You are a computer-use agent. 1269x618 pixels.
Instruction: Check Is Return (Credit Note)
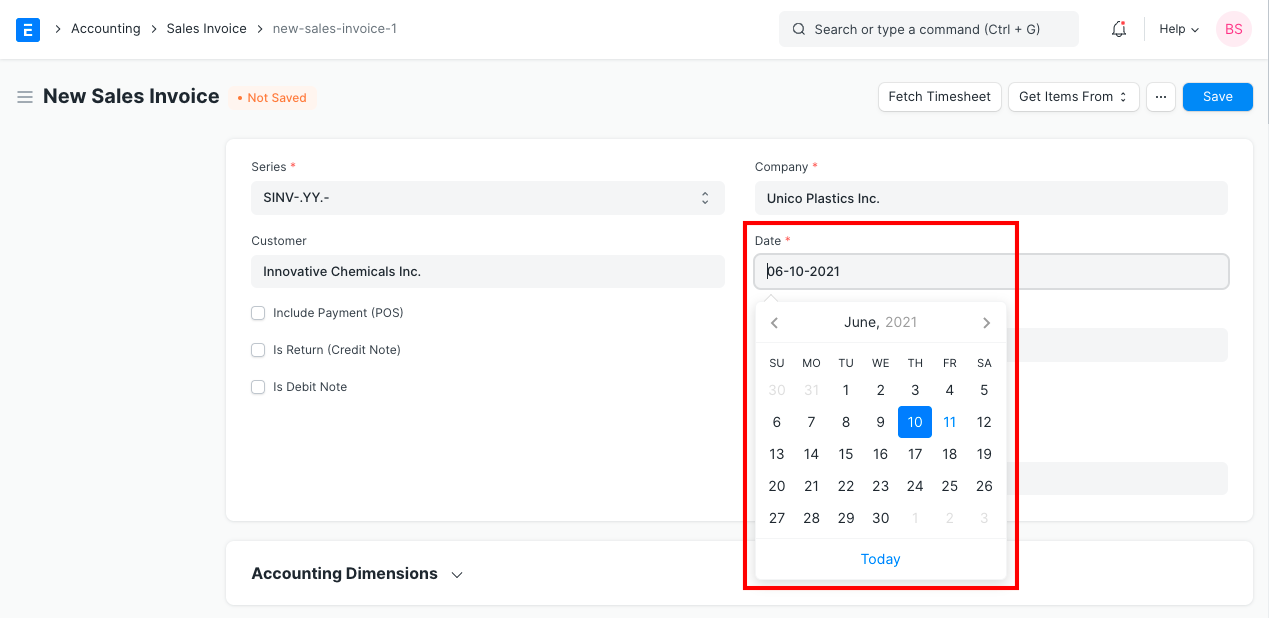click(257, 350)
